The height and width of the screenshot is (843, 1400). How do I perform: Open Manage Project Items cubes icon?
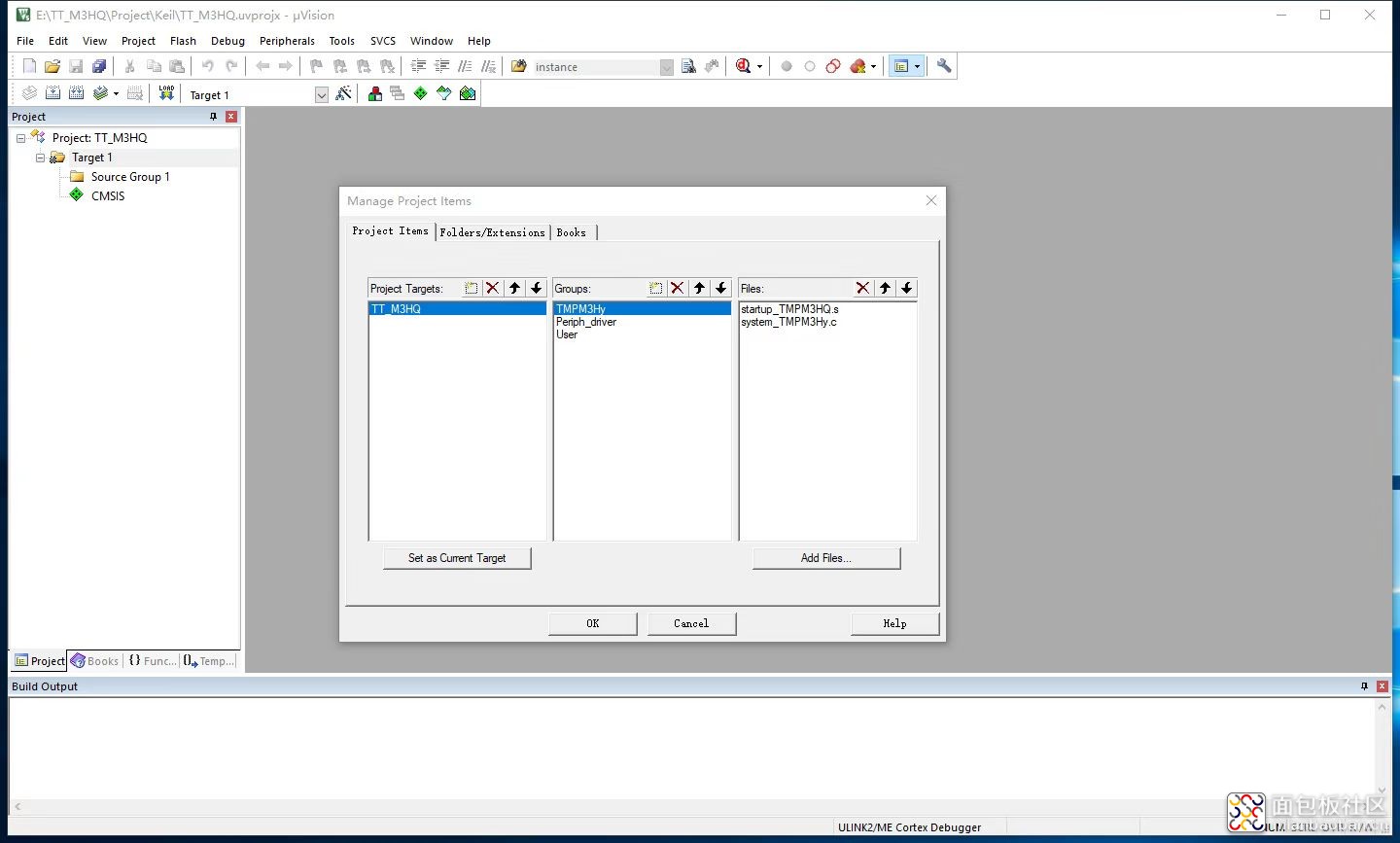[374, 93]
